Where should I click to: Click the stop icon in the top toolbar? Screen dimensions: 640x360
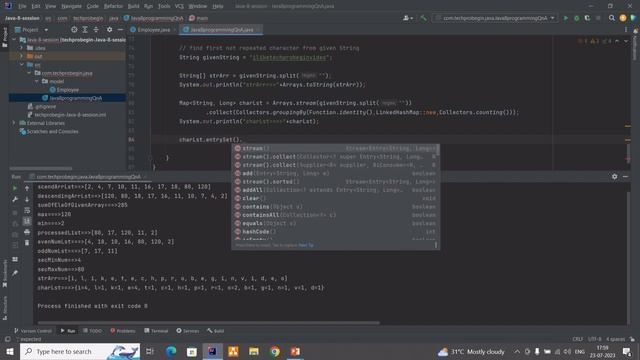pyautogui.click(x=598, y=18)
